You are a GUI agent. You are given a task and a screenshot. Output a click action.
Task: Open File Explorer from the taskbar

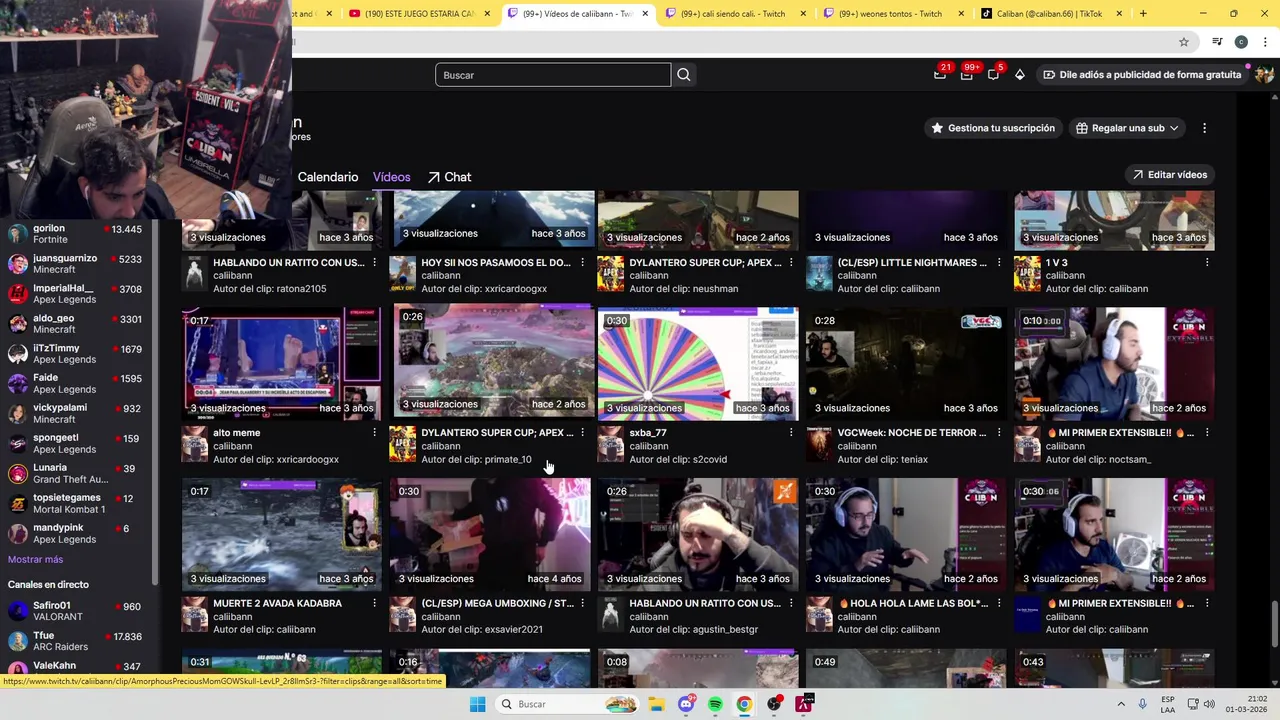657,704
